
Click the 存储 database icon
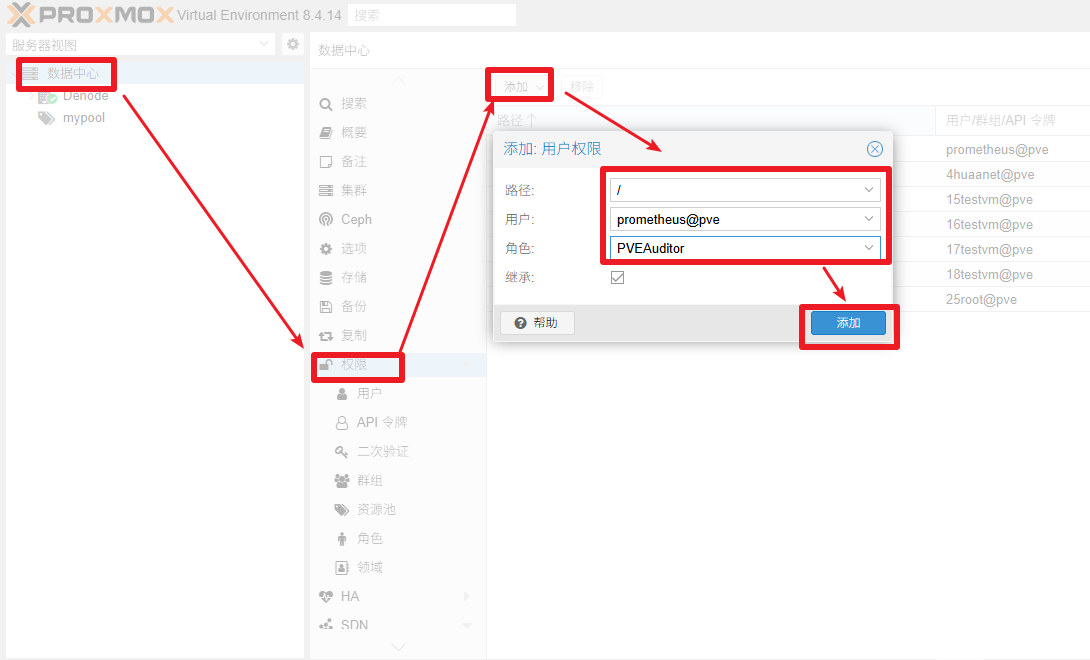tap(326, 277)
